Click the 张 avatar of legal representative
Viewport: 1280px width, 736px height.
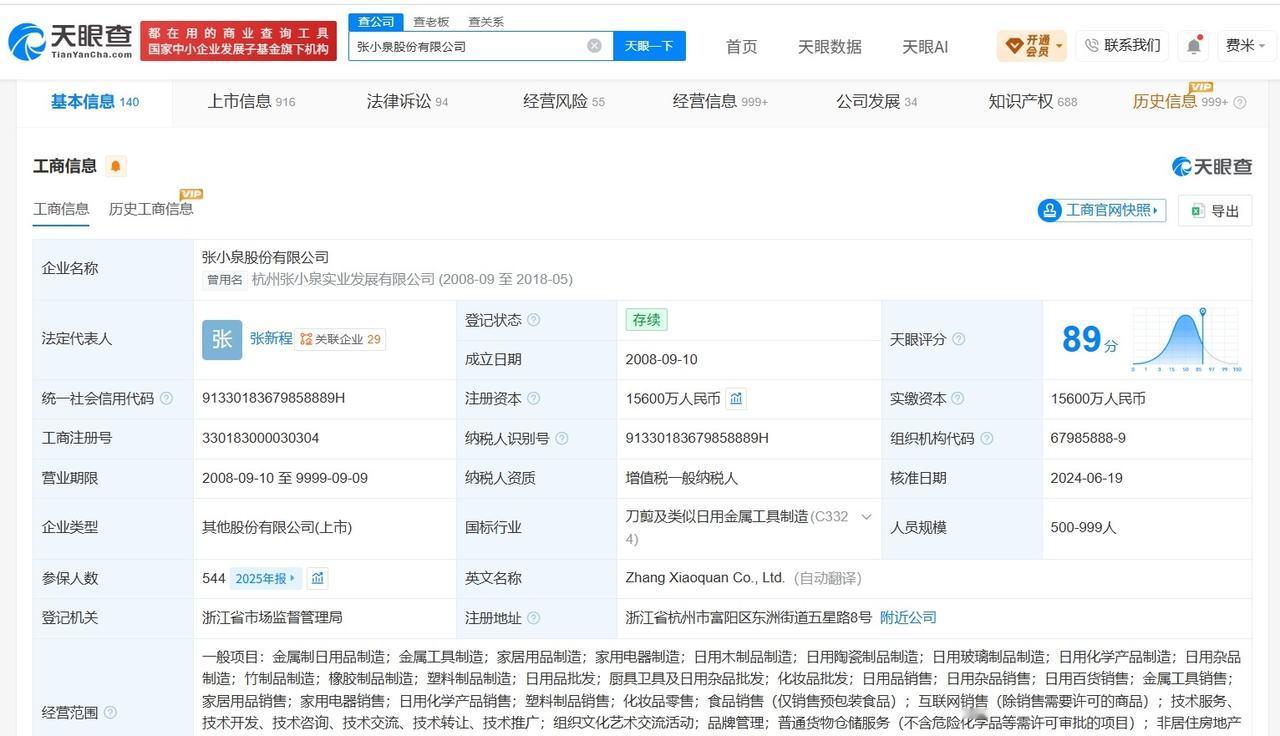(222, 339)
